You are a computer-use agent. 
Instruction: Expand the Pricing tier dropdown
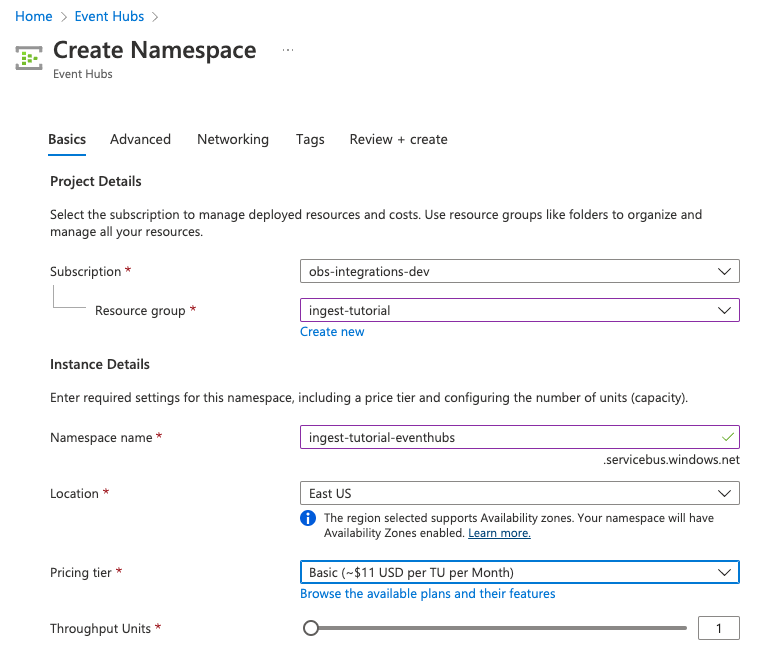tap(519, 572)
